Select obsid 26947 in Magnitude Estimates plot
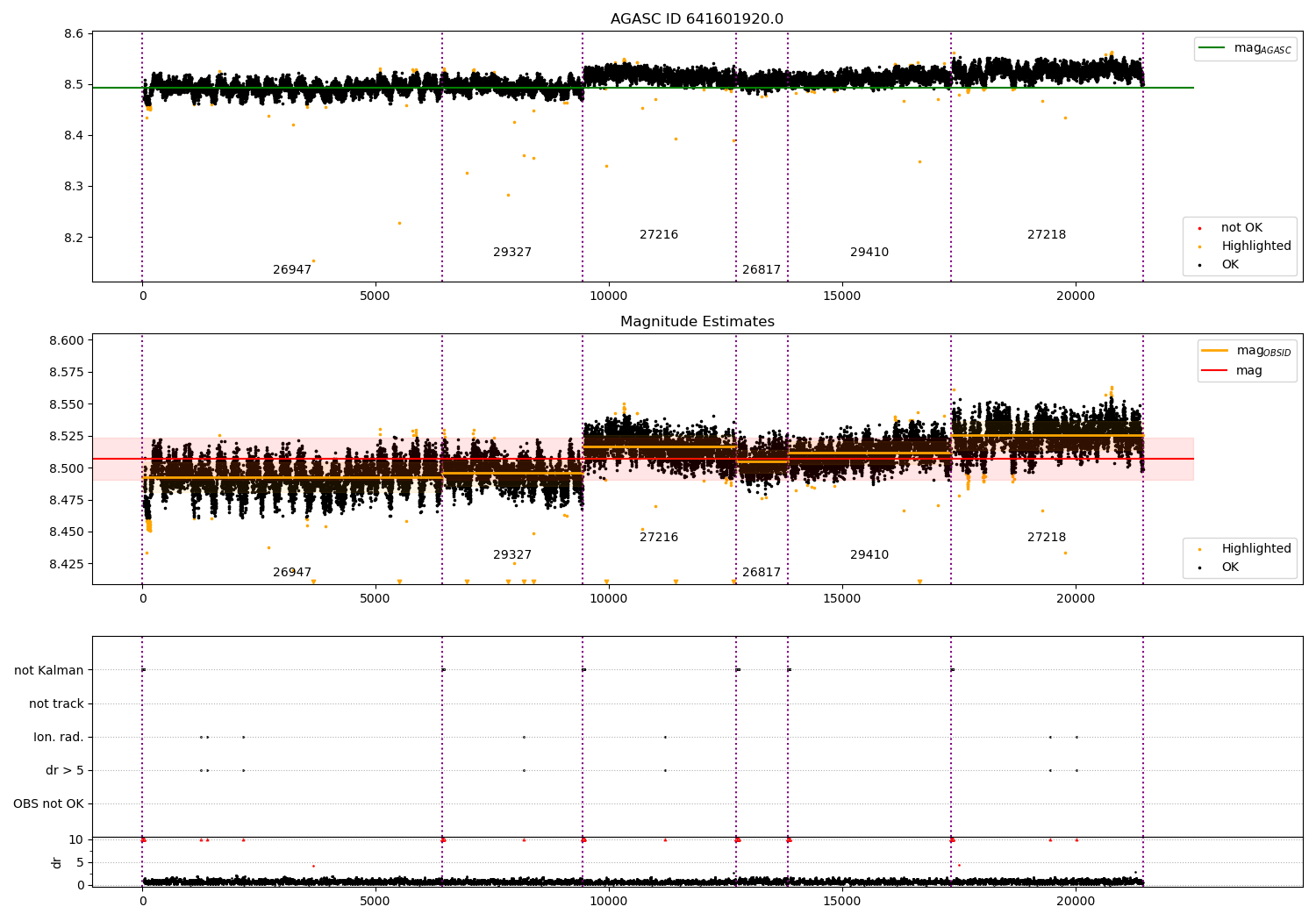The image size is (1316, 921). pos(292,573)
